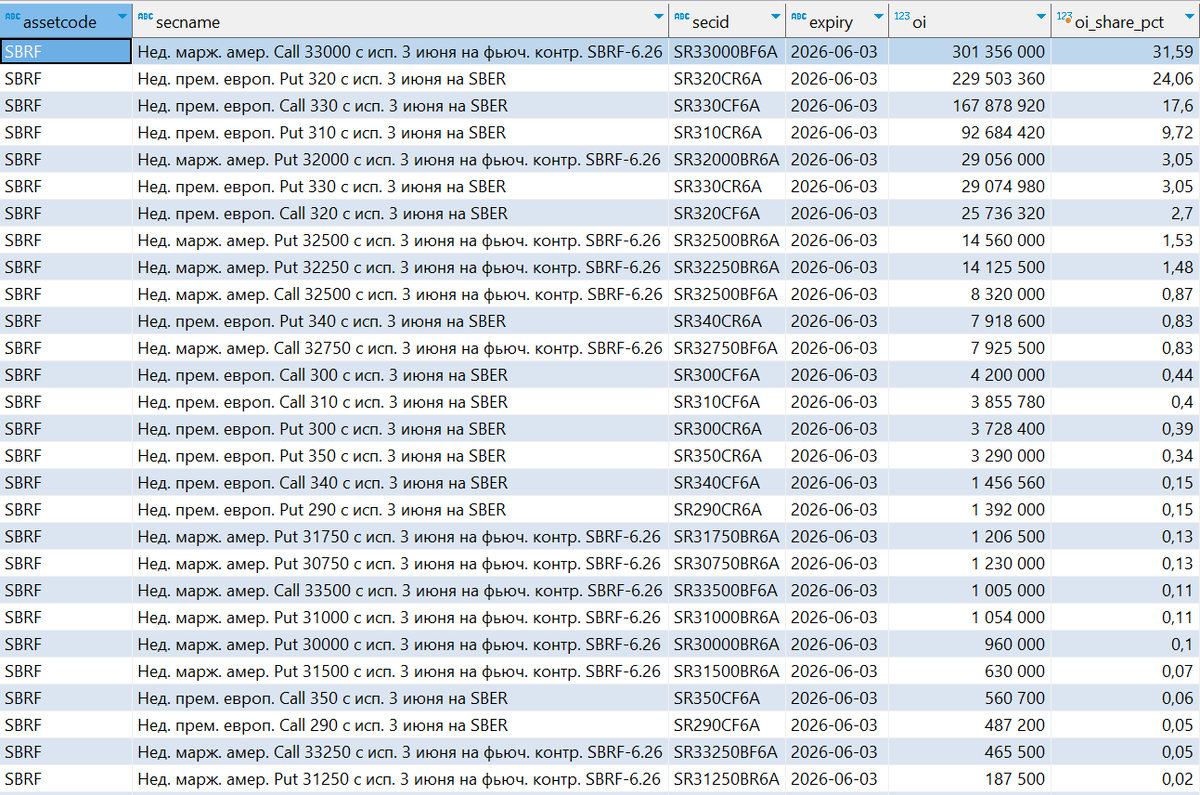Screen dimensions: 1200x795
Task: Select the secid cell SR32000BR6A
Action: [x=727, y=159]
